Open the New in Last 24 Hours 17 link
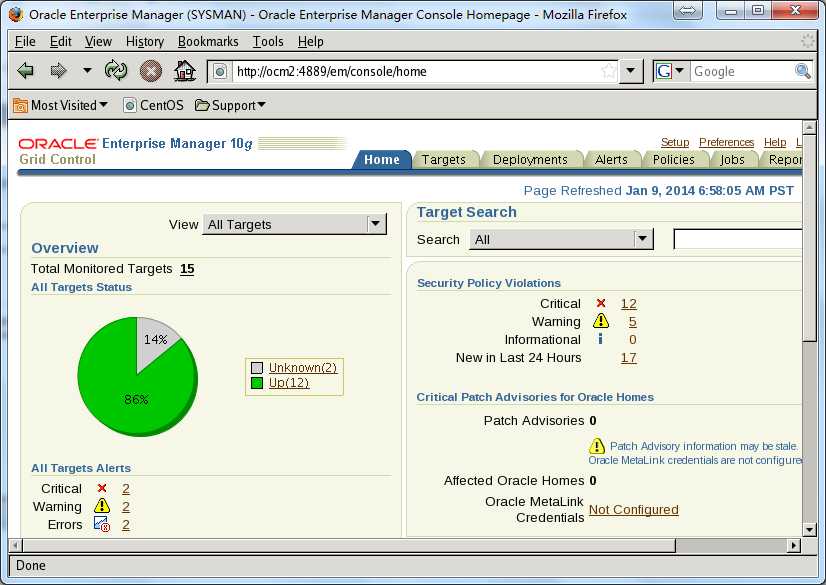826x585 pixels. click(628, 358)
